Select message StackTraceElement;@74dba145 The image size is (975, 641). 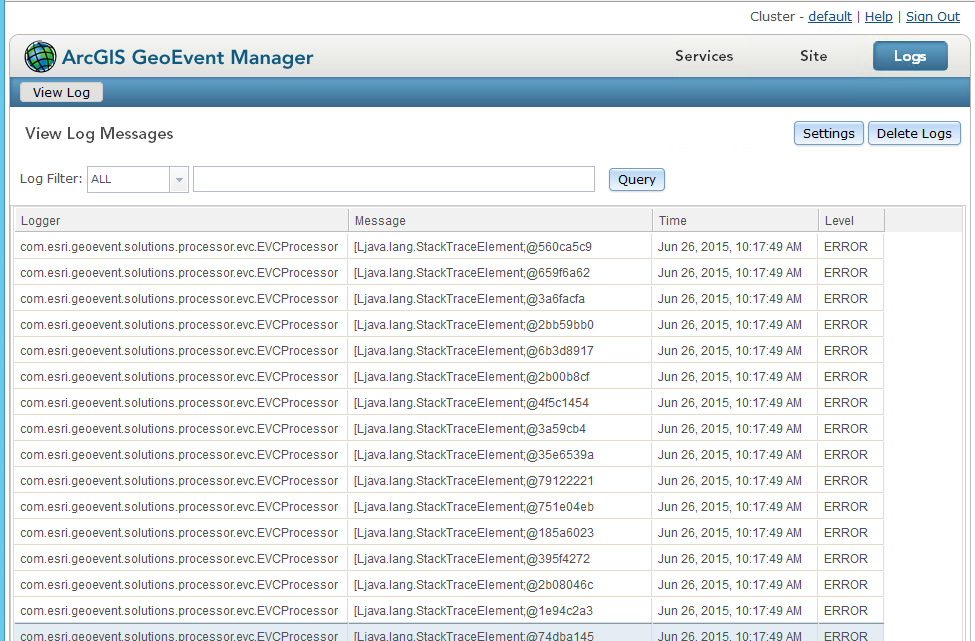coord(474,635)
